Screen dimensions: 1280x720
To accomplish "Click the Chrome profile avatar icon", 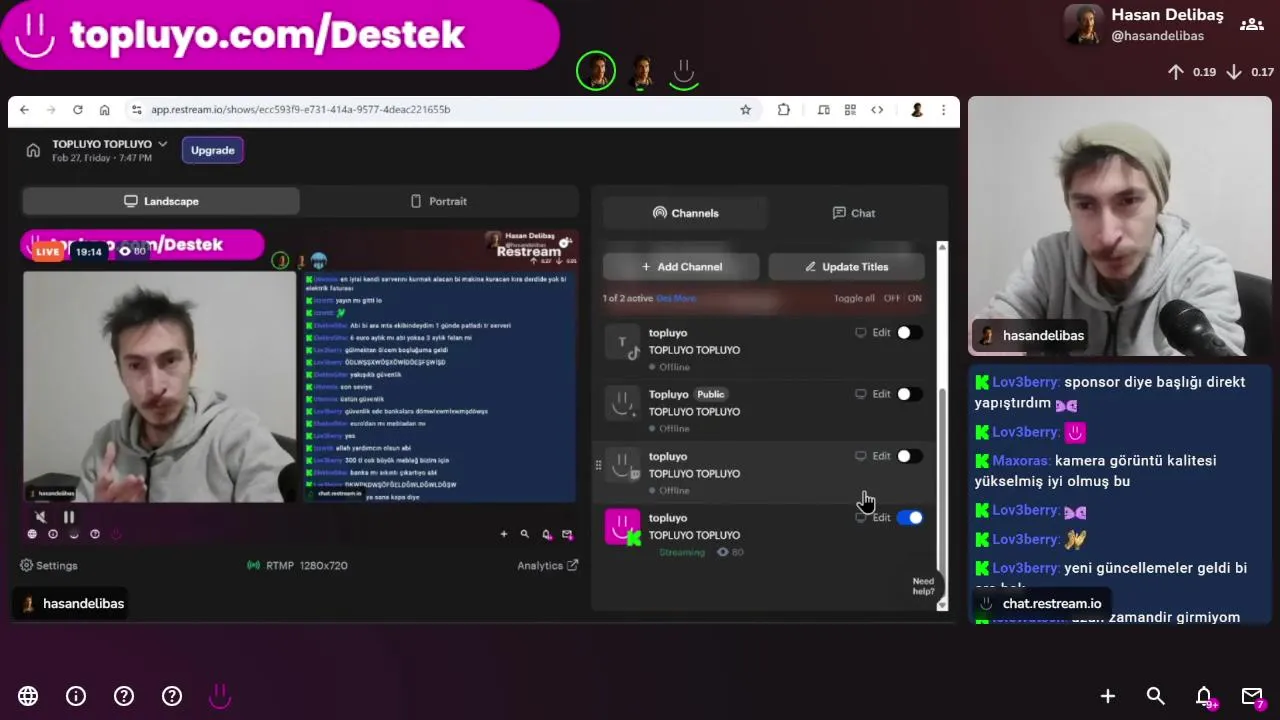I will (916, 110).
